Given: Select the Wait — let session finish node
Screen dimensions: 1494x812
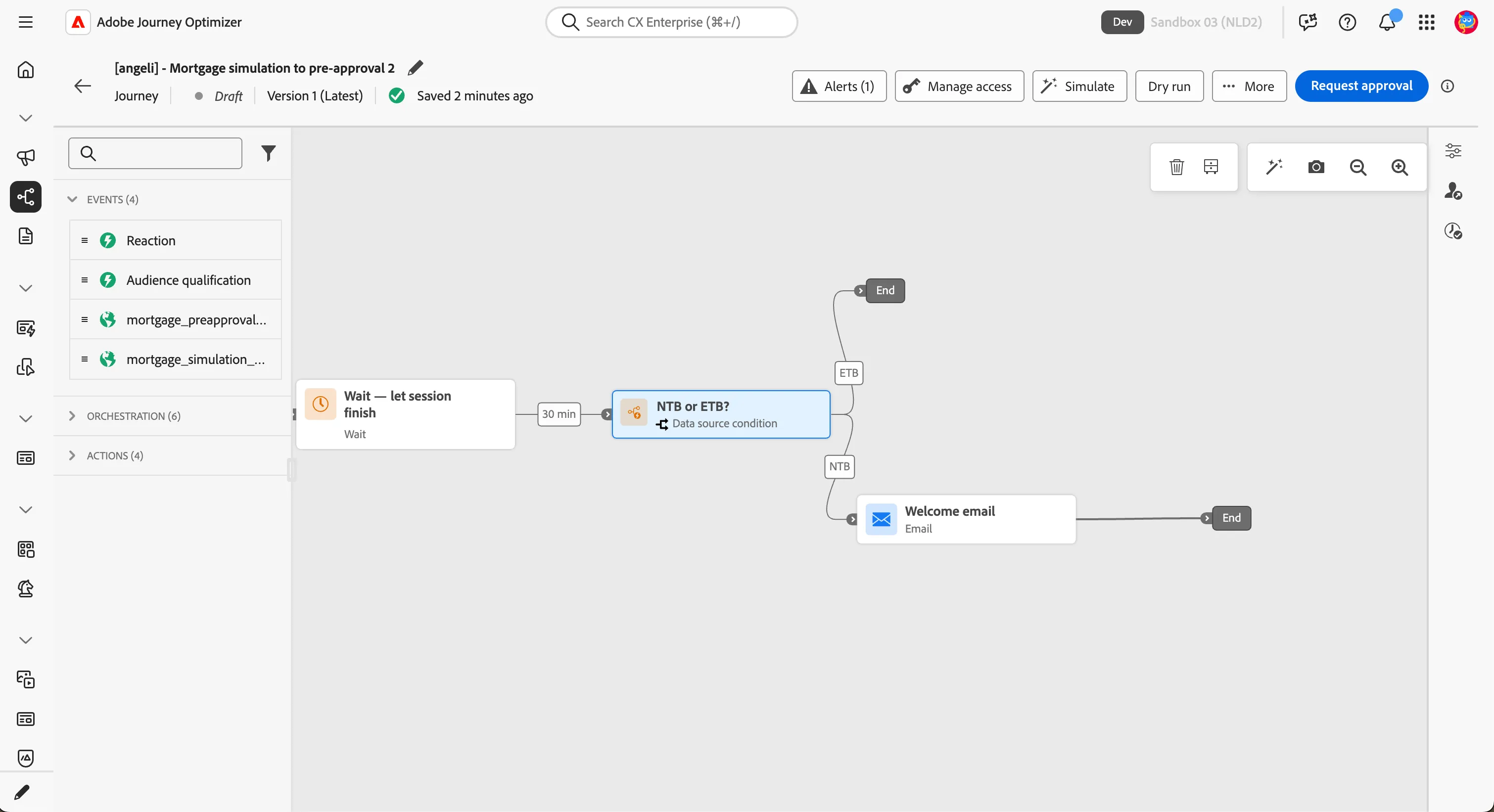Looking at the screenshot, I should point(405,414).
